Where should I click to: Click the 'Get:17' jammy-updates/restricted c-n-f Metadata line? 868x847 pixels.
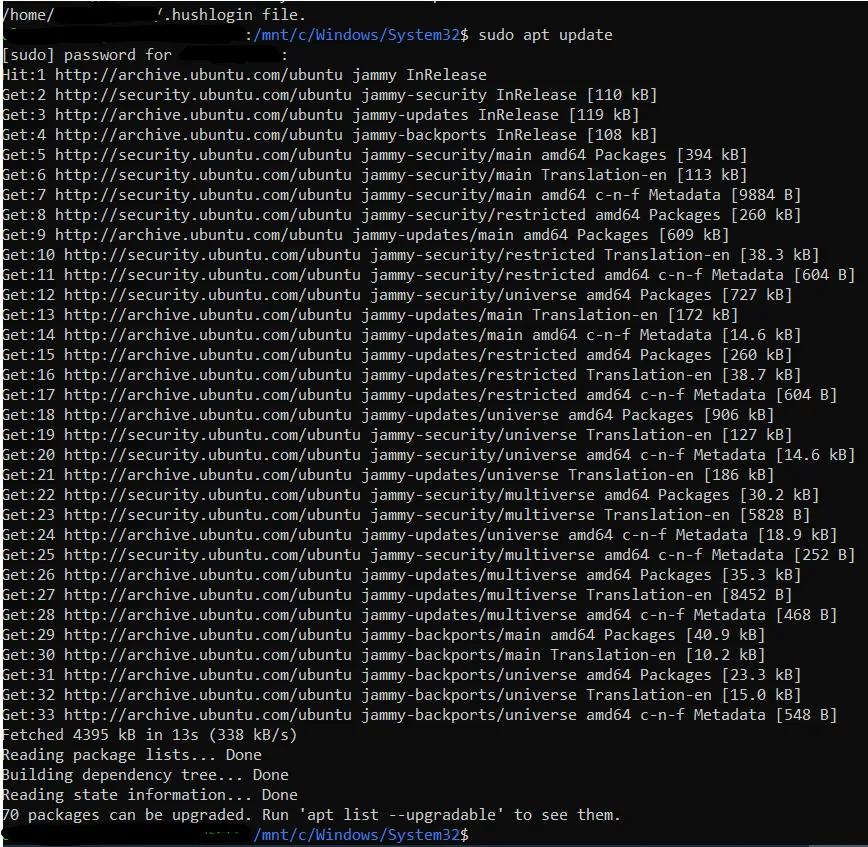point(420,395)
